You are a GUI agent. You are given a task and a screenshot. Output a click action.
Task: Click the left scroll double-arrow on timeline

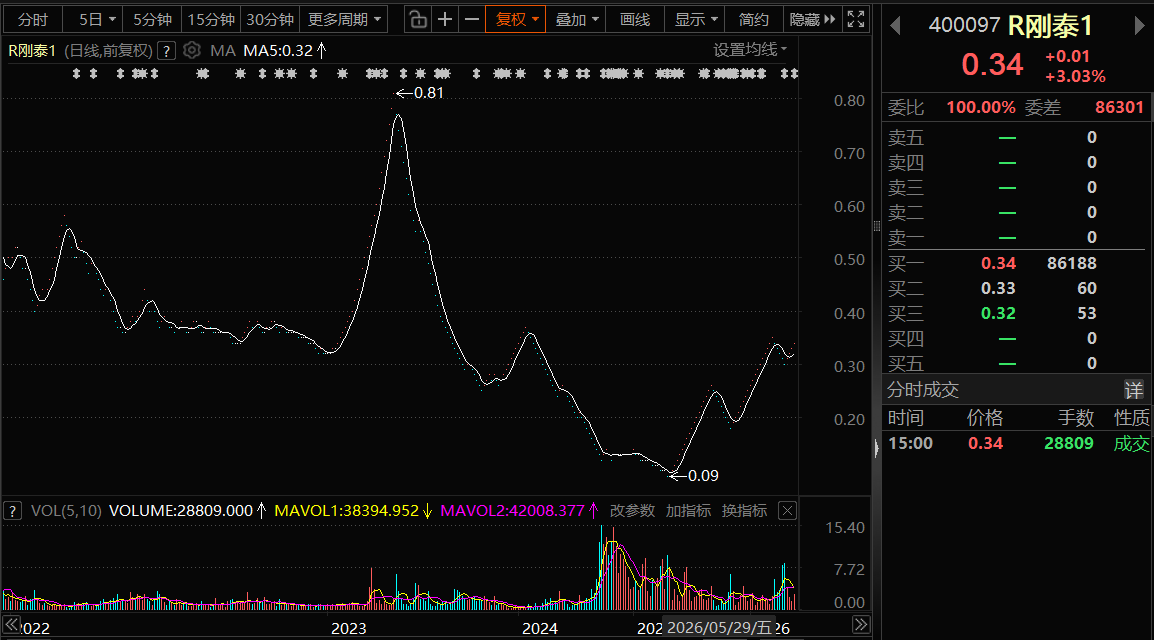[x=12, y=625]
